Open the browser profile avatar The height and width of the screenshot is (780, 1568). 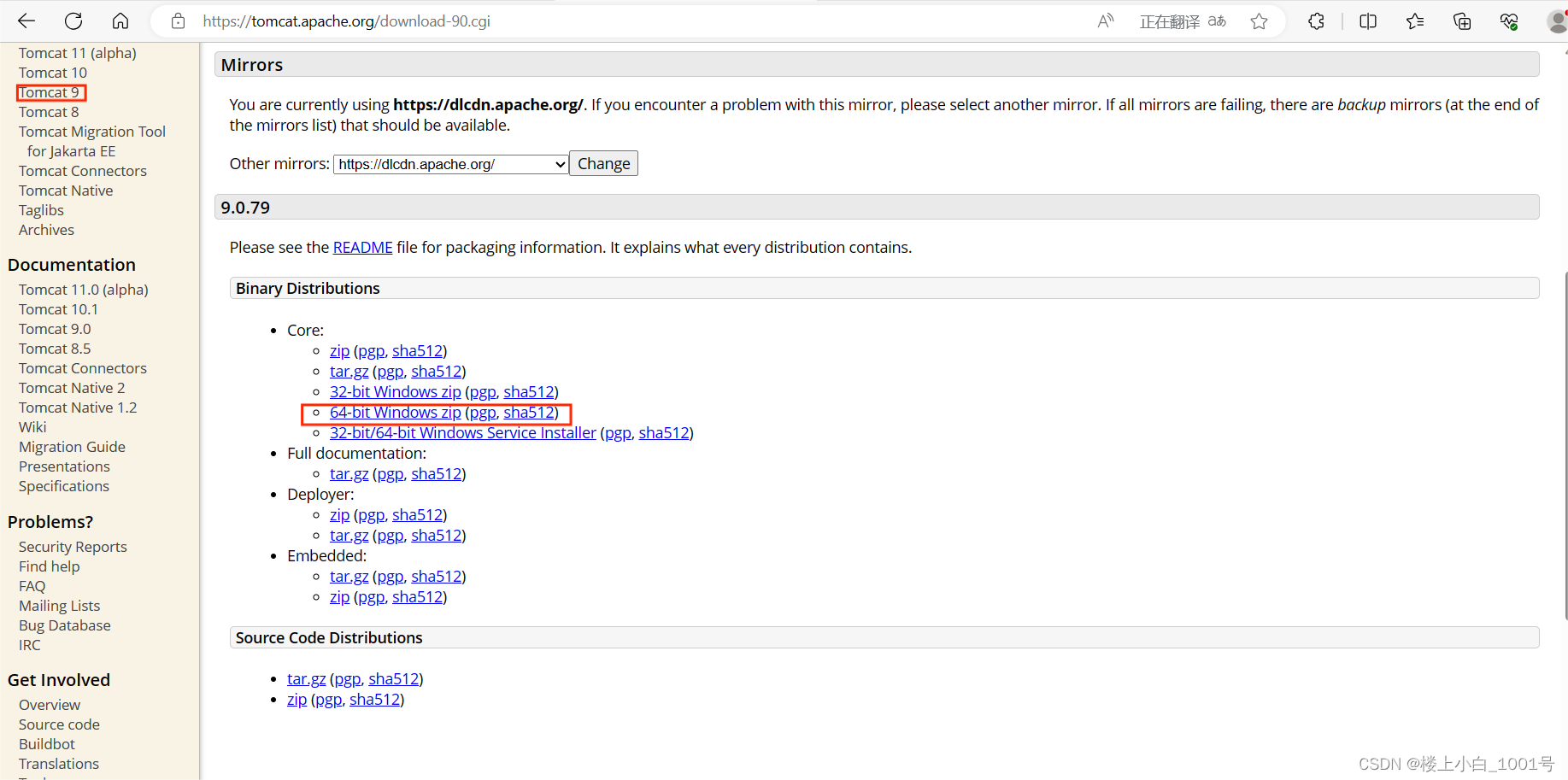coord(1558,21)
